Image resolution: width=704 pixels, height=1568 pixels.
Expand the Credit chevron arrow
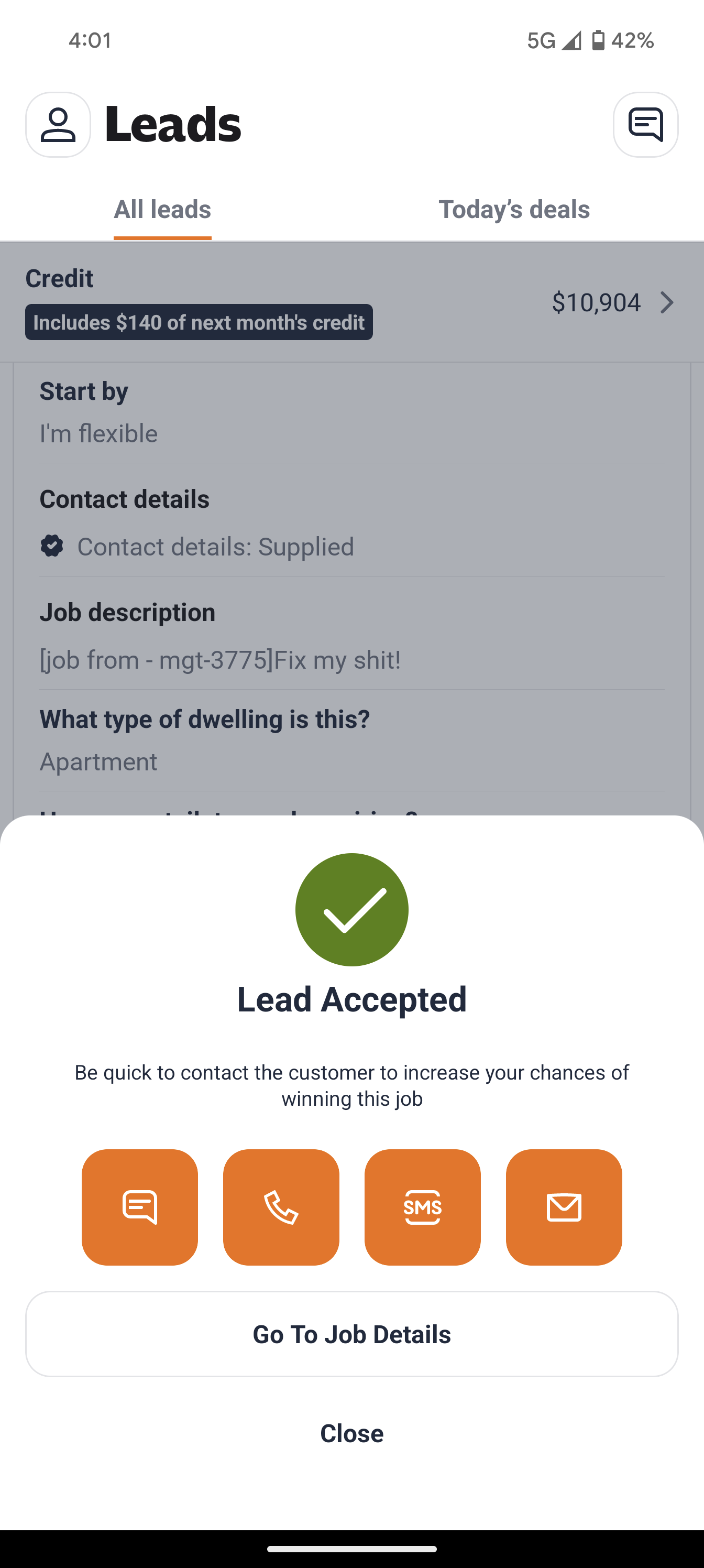[667, 302]
